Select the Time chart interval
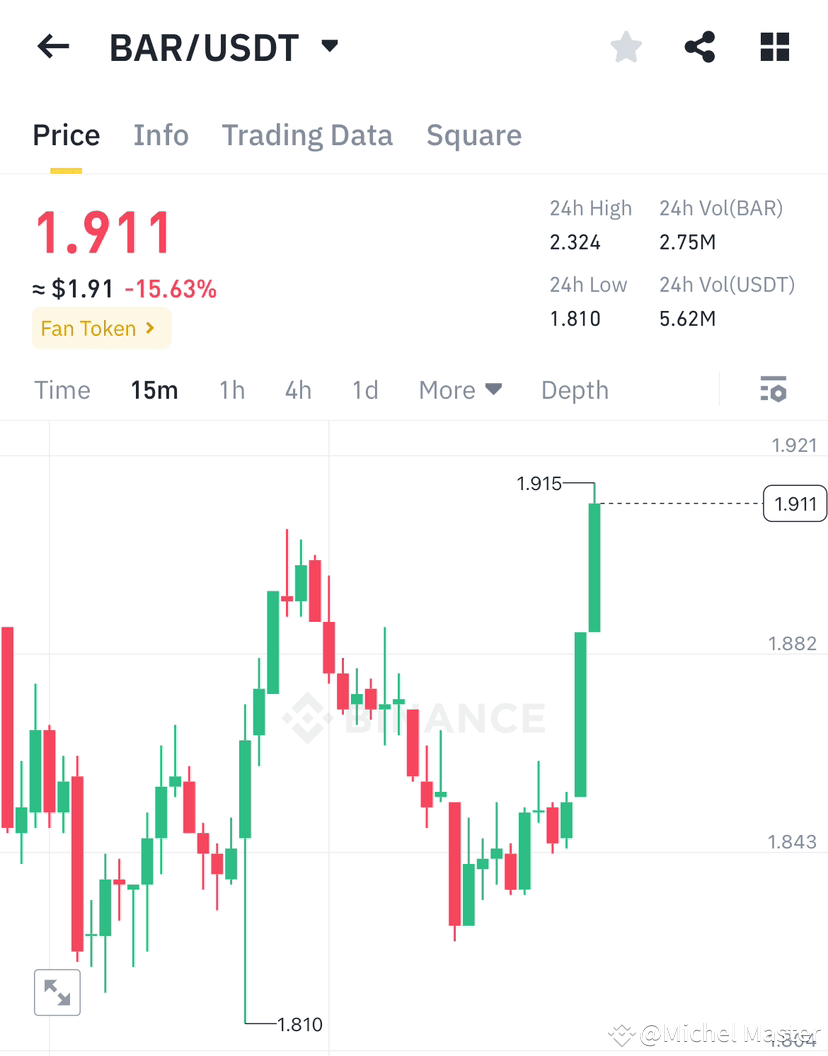Screen dimensions: 828x1056 [x=62, y=390]
